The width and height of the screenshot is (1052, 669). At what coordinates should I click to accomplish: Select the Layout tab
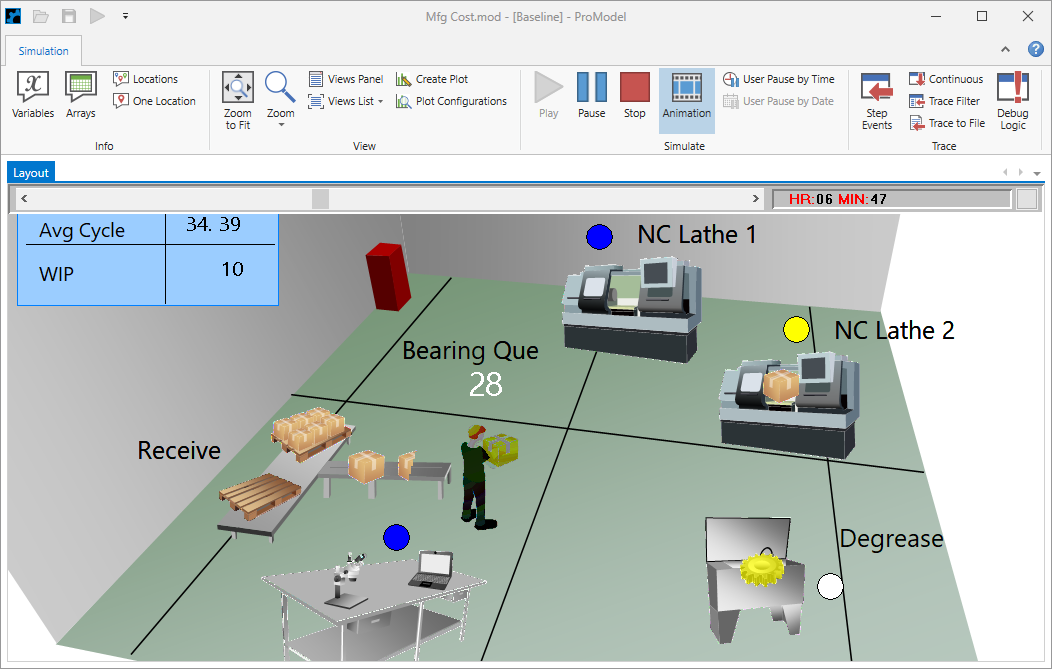click(x=30, y=172)
